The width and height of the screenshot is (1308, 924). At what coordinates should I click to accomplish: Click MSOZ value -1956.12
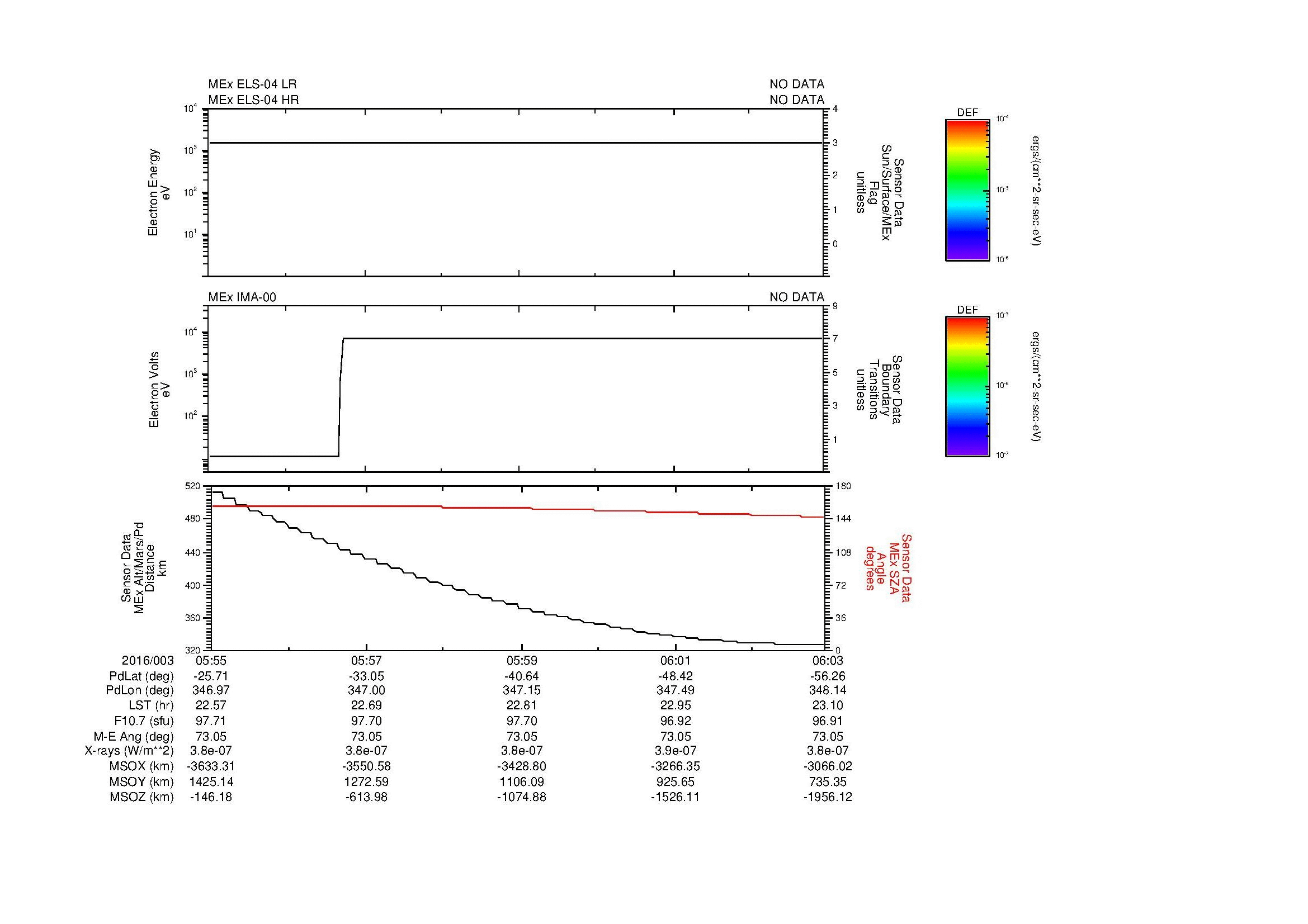[827, 797]
